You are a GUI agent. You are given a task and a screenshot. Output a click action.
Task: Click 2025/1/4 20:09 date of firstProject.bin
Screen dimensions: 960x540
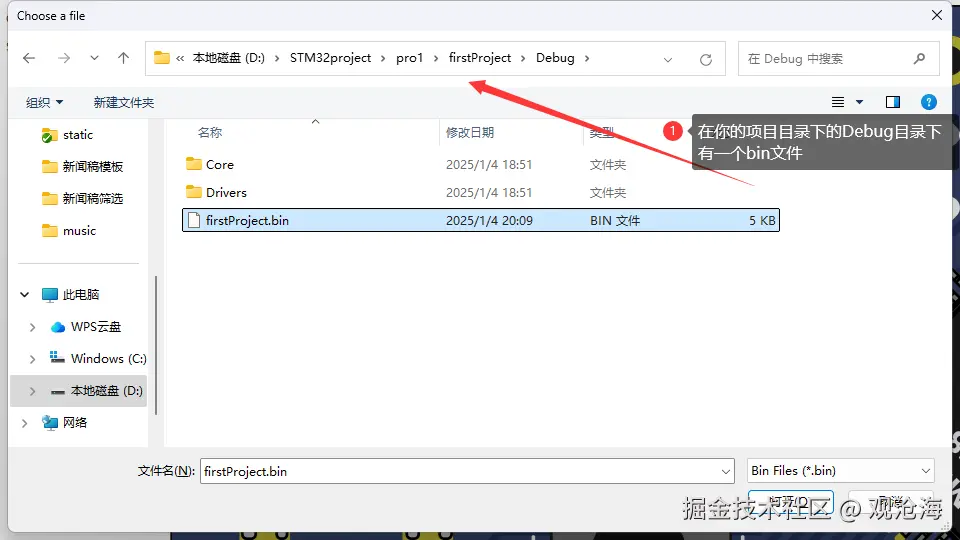[x=489, y=220]
